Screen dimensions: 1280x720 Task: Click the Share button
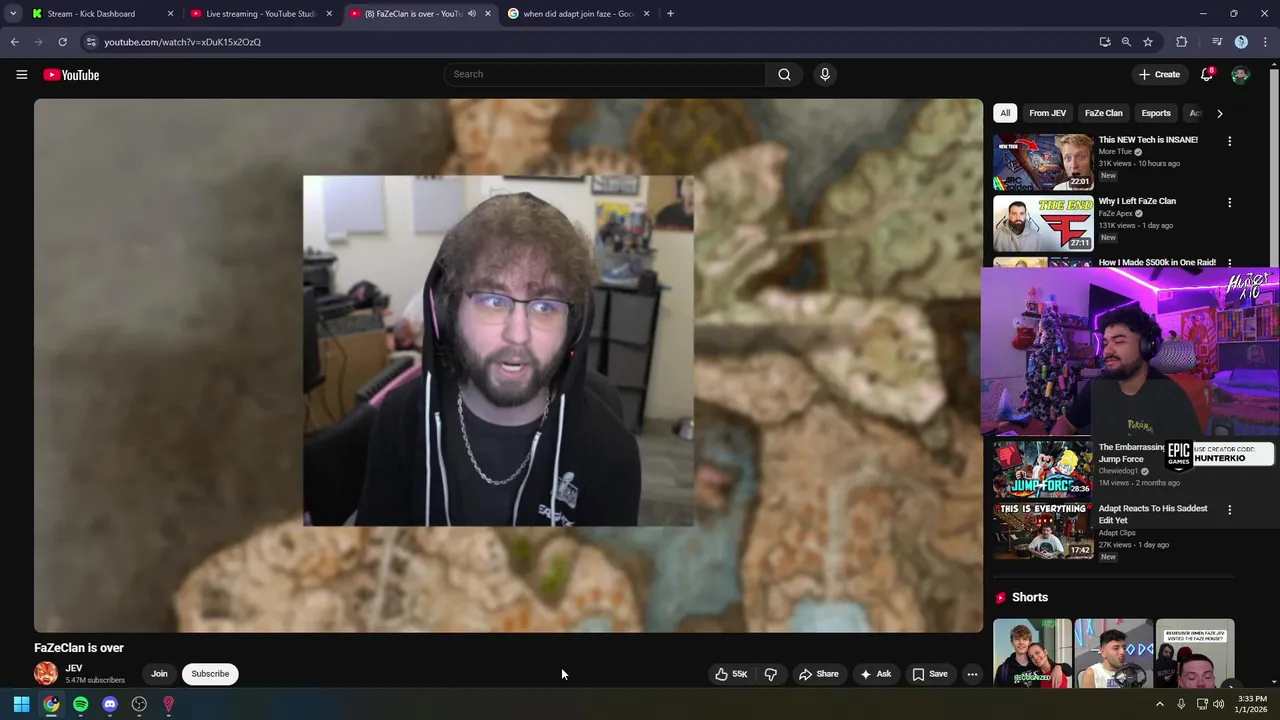(818, 674)
